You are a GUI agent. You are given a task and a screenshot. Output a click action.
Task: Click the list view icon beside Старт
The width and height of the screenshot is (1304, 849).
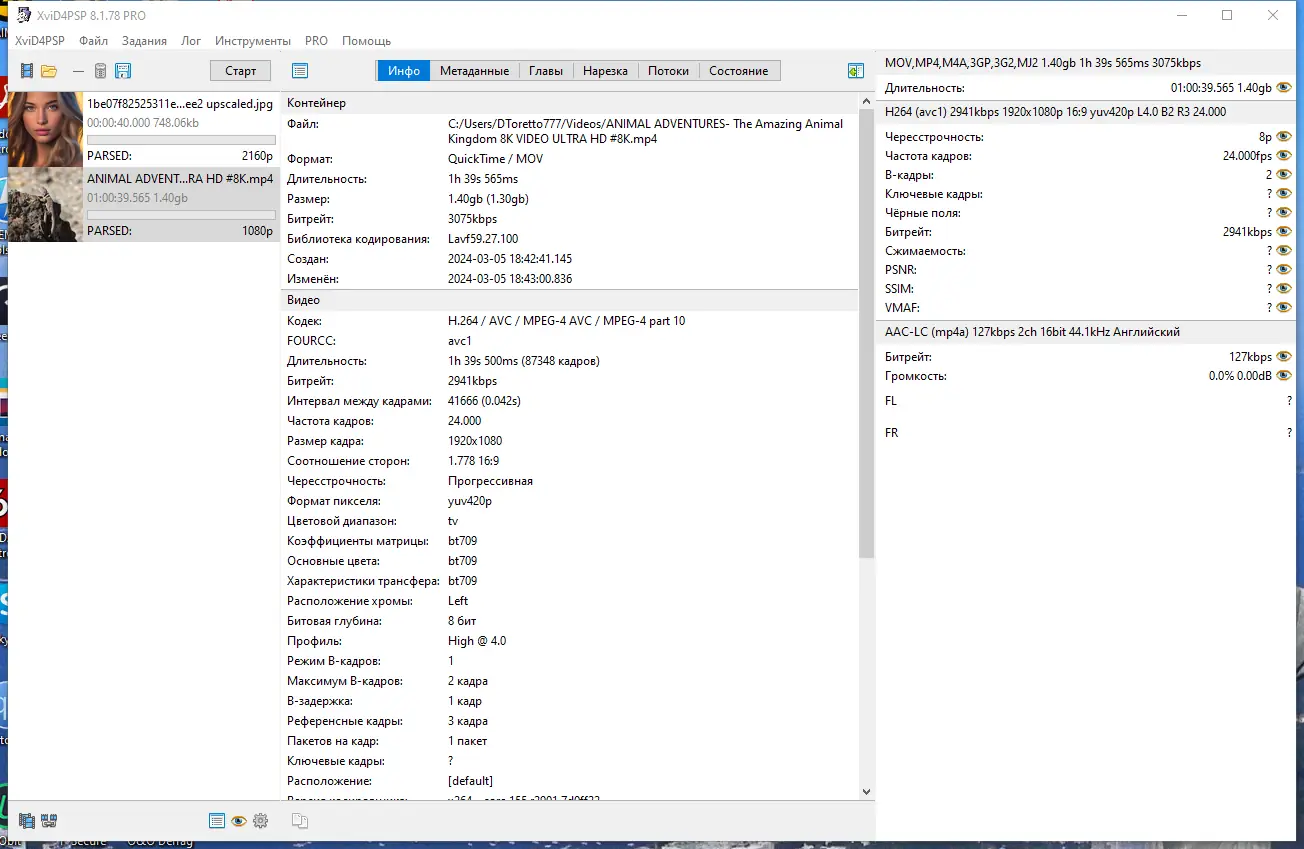(300, 71)
